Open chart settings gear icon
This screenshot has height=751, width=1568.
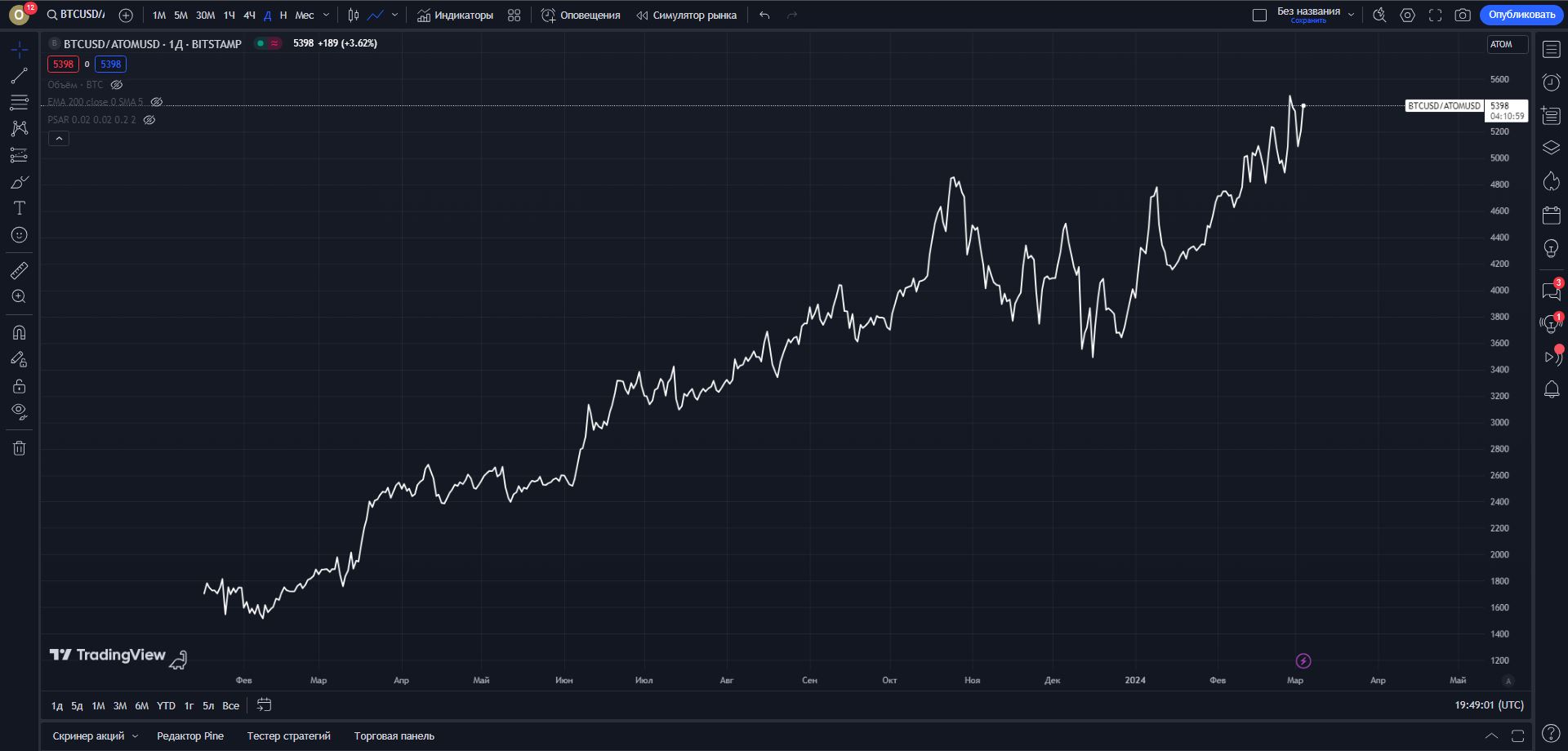tap(1407, 15)
